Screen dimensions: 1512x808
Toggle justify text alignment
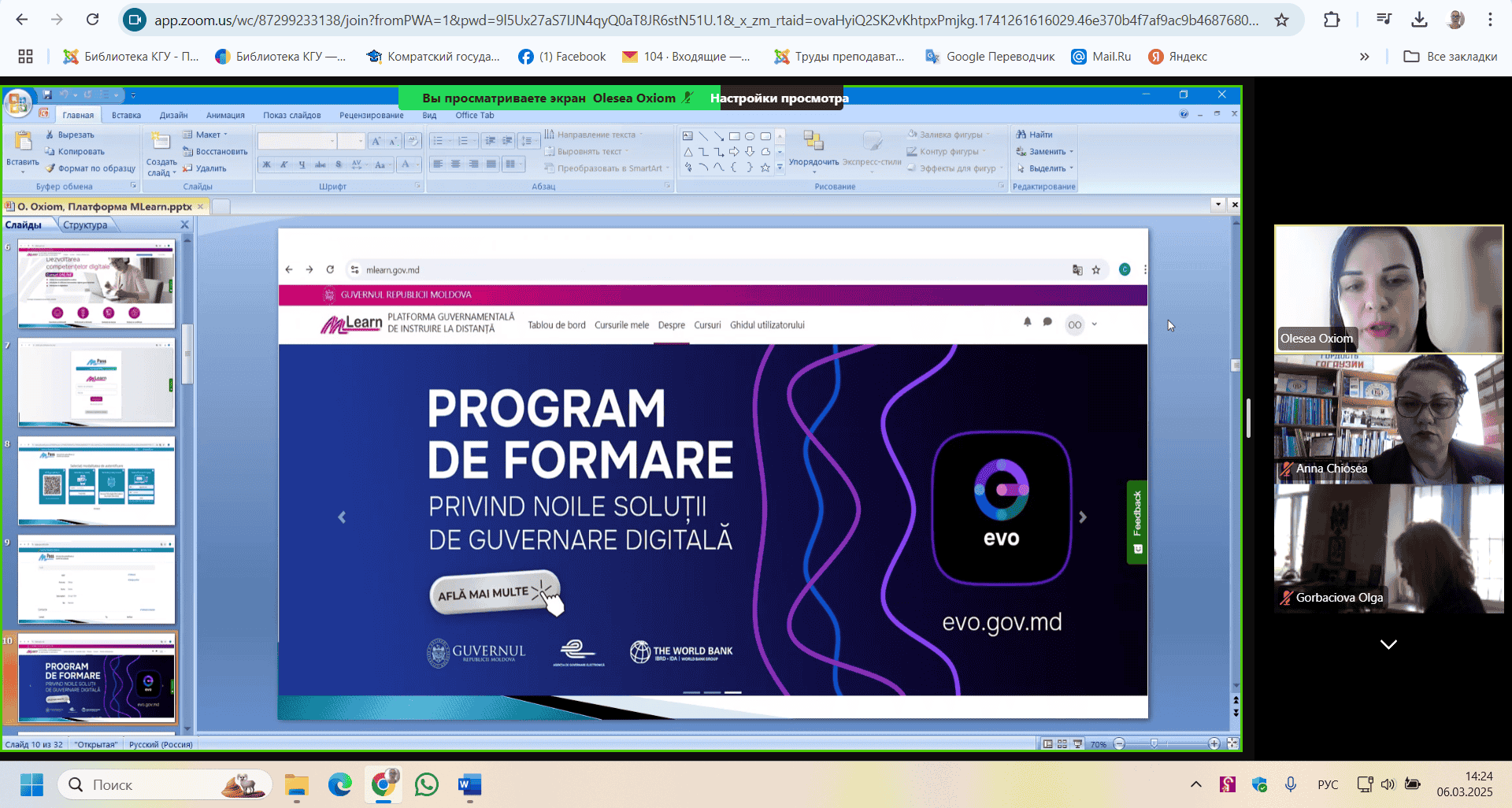491,164
